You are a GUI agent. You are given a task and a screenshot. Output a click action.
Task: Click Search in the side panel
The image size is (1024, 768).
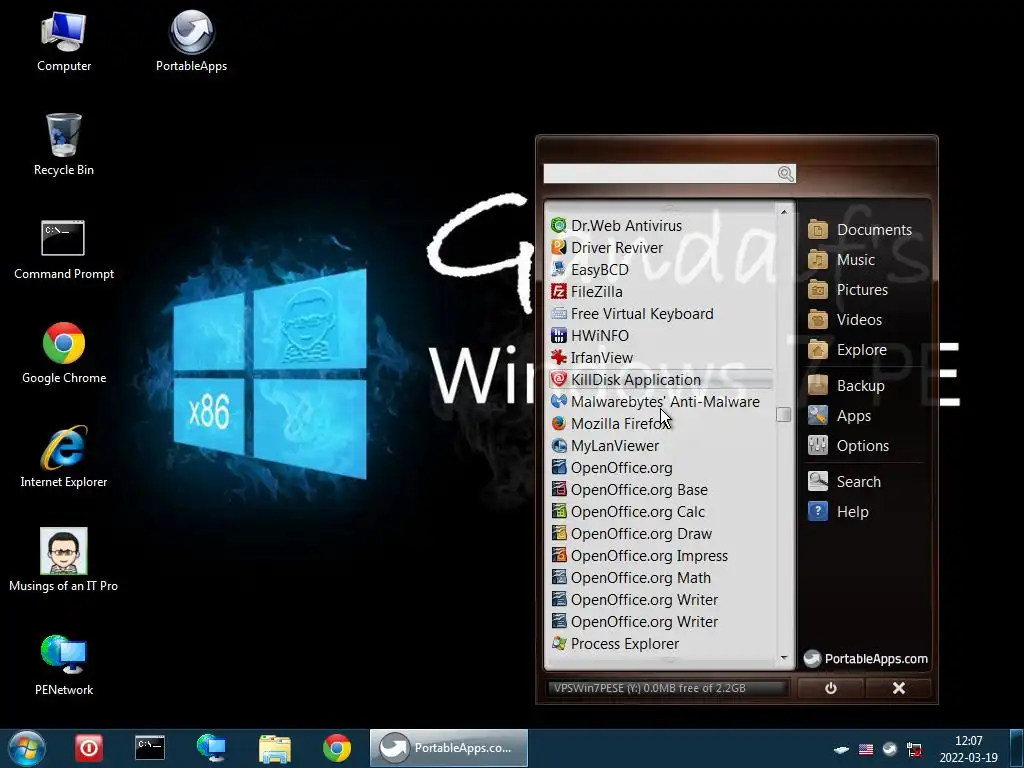pyautogui.click(x=844, y=482)
